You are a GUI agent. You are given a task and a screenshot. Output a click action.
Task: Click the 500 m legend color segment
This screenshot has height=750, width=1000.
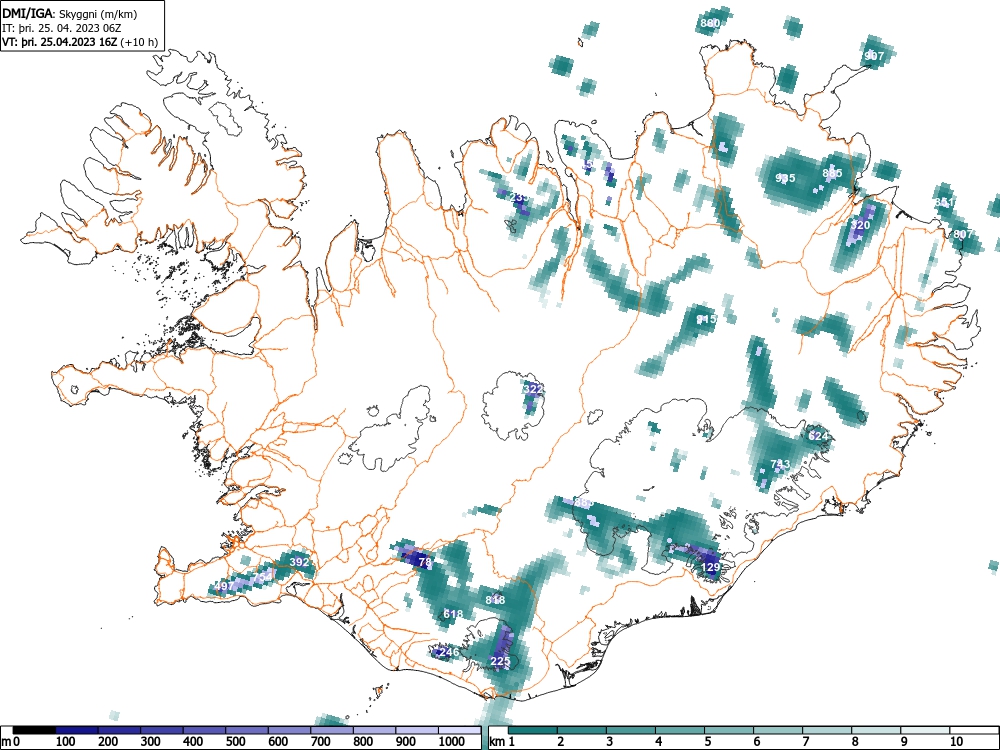247,730
